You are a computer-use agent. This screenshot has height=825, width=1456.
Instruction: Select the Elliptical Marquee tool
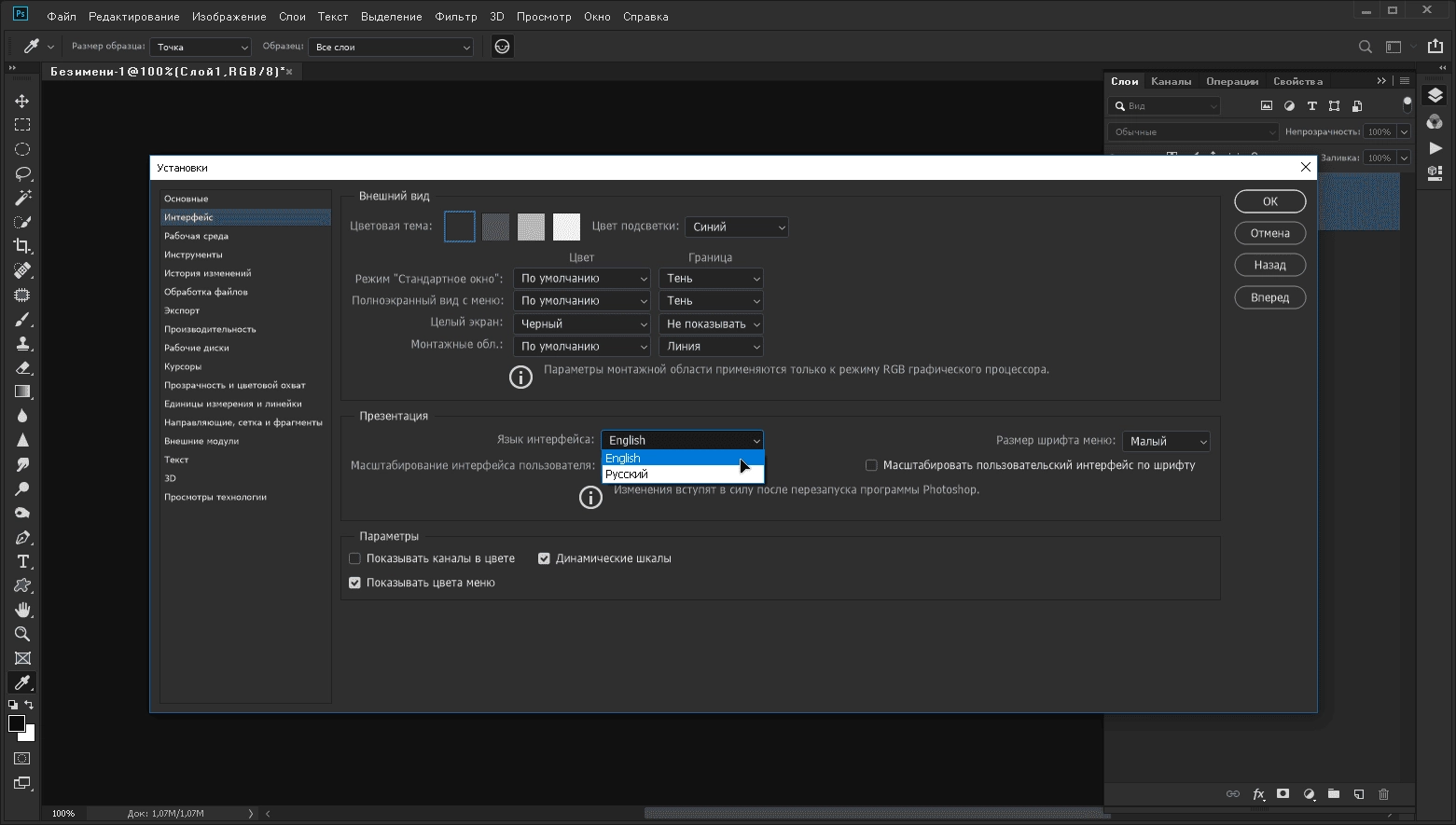[22, 149]
